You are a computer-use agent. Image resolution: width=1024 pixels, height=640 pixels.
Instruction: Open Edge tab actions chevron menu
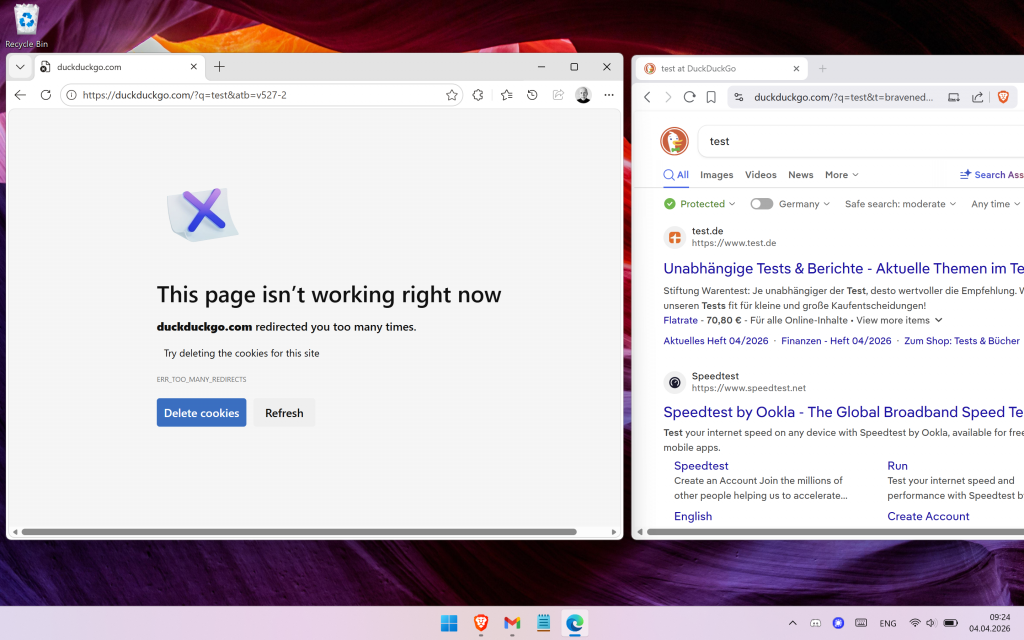click(20, 67)
